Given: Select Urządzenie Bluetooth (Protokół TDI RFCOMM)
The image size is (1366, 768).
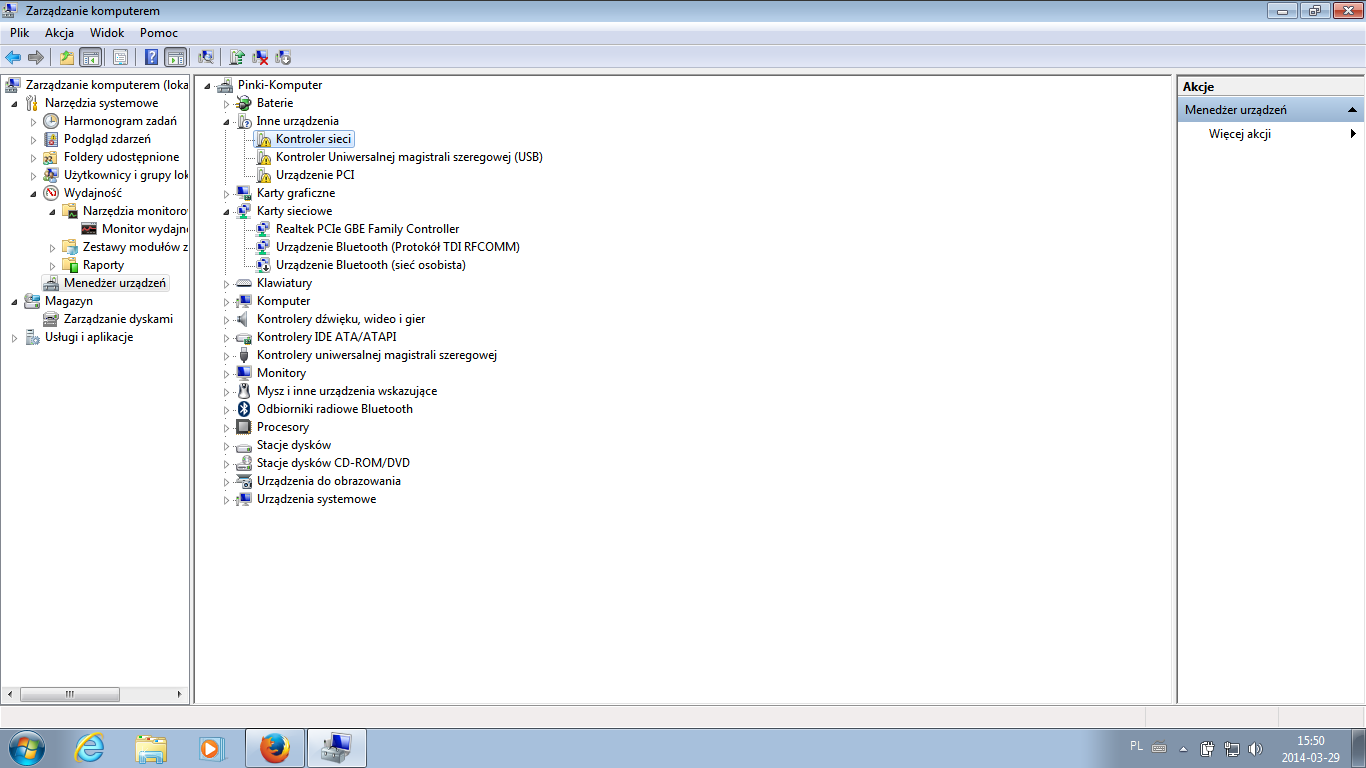Looking at the screenshot, I should (x=398, y=247).
